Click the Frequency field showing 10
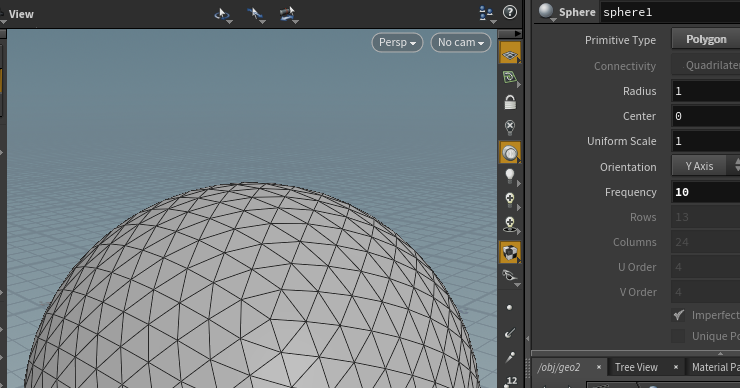 point(706,192)
